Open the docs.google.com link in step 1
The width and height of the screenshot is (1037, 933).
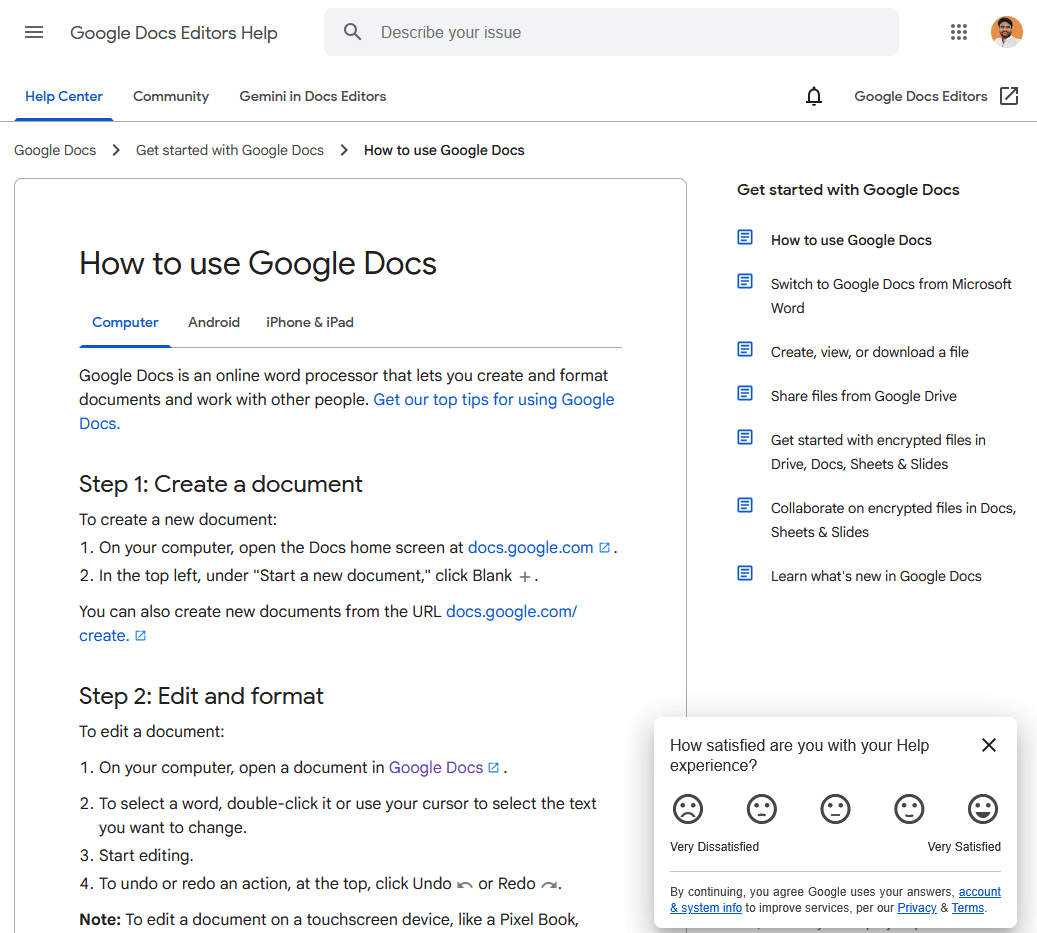click(x=530, y=548)
